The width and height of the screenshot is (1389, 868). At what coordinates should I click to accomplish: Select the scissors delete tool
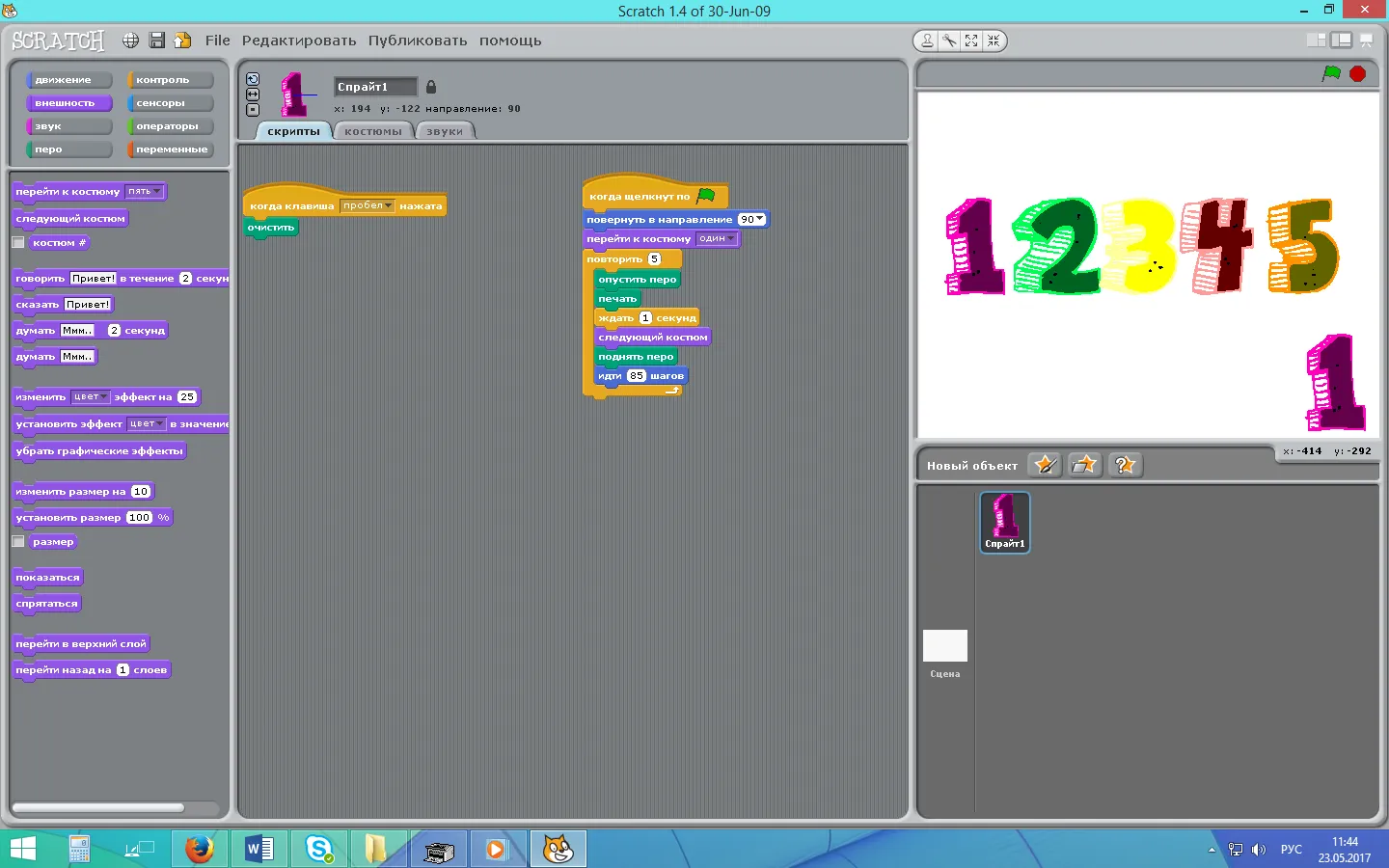pos(949,41)
